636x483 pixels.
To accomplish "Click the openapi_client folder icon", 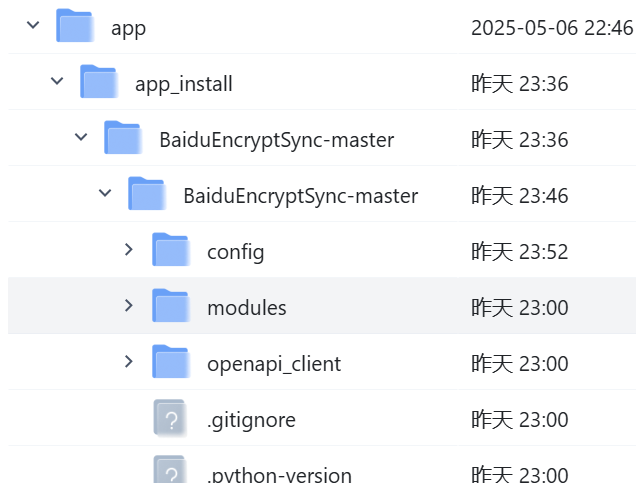I will click(170, 363).
